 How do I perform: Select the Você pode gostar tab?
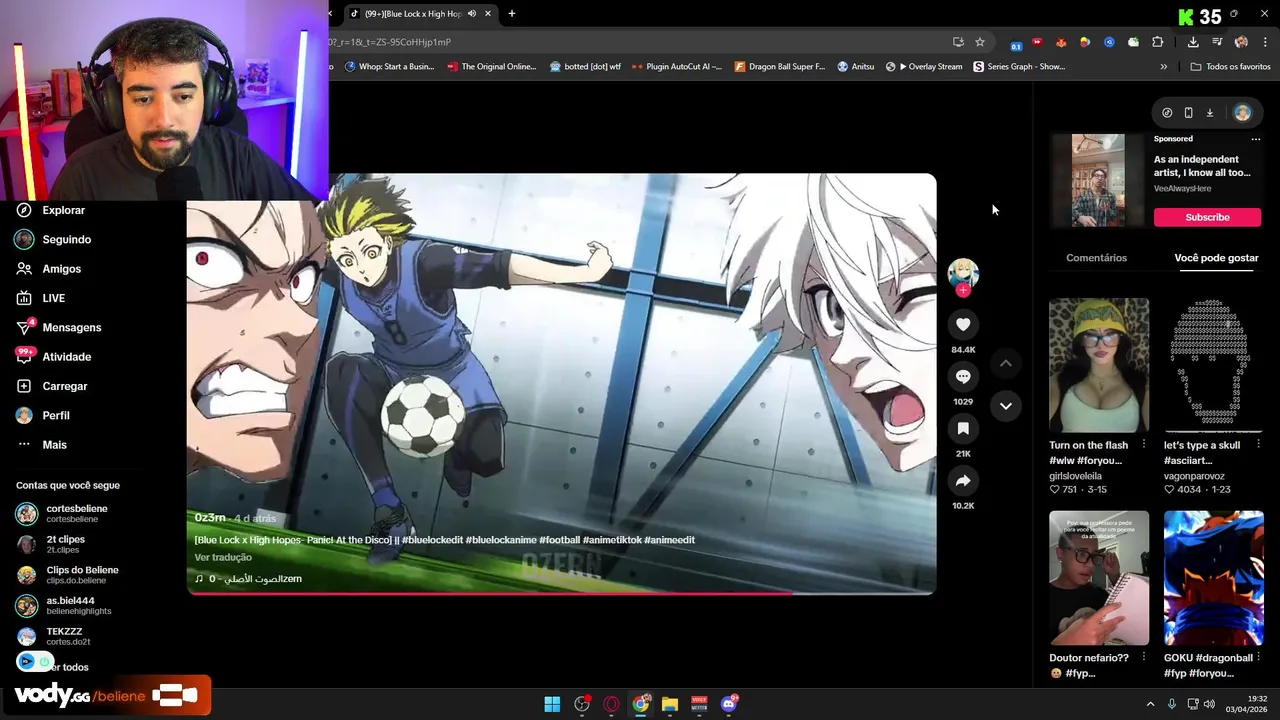tap(1216, 258)
